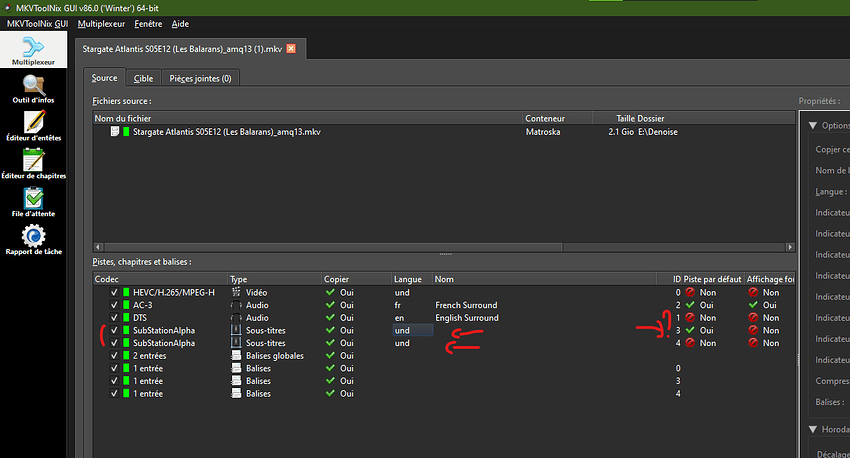Toggle checkbox of 1 entrée with ID 4
The height and width of the screenshot is (458, 850).
[x=114, y=394]
